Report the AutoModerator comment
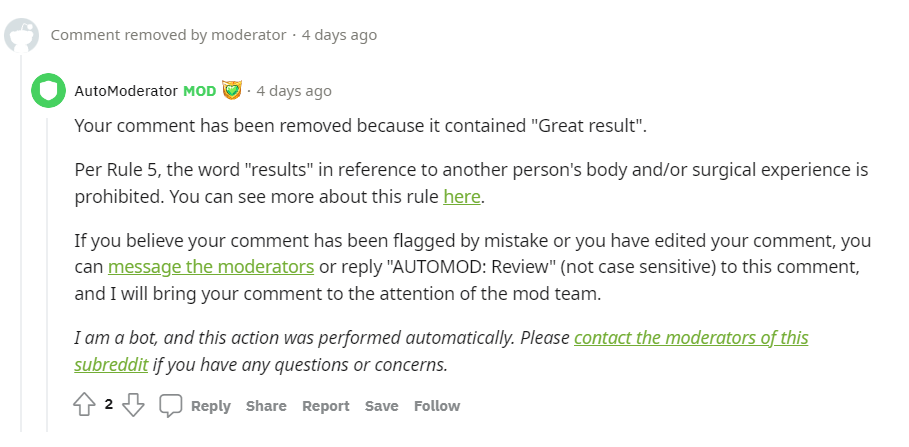 pos(326,406)
